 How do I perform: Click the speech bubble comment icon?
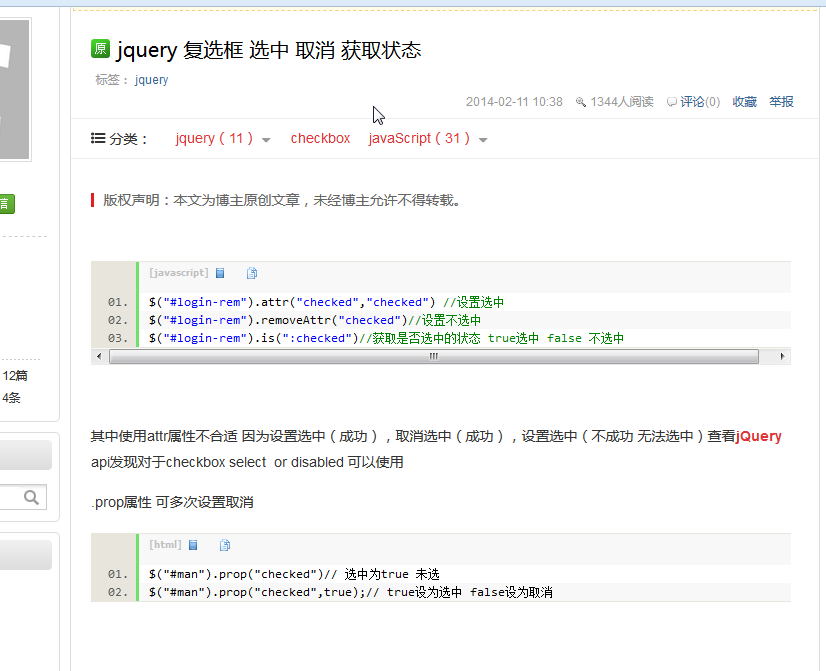click(672, 102)
